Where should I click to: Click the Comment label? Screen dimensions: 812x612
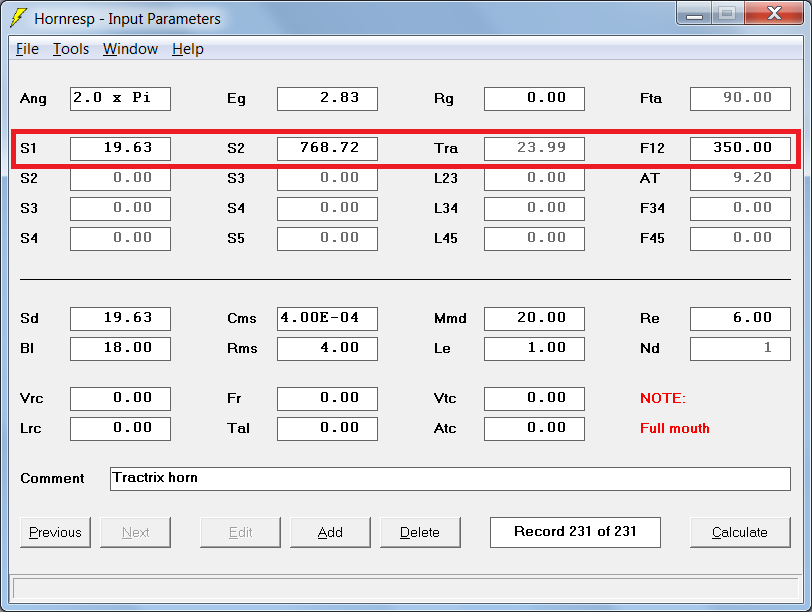[x=52, y=478]
